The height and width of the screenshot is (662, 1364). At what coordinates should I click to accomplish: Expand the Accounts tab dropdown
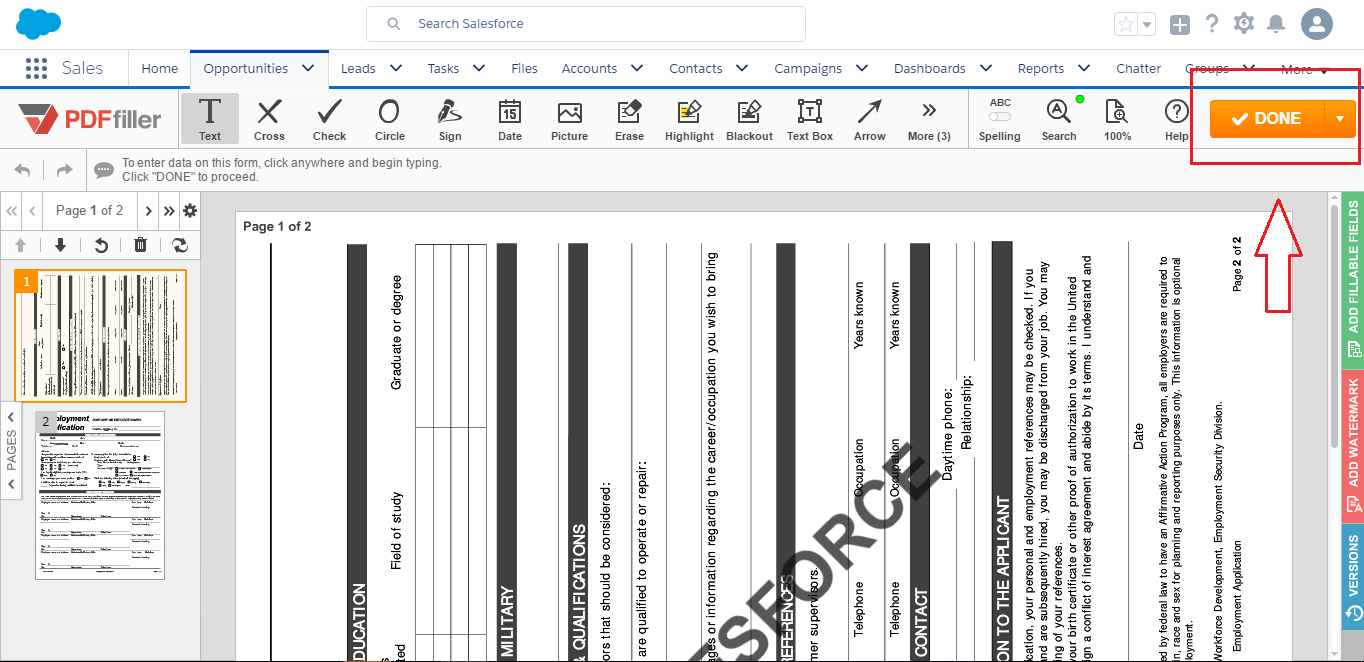pyautogui.click(x=636, y=68)
